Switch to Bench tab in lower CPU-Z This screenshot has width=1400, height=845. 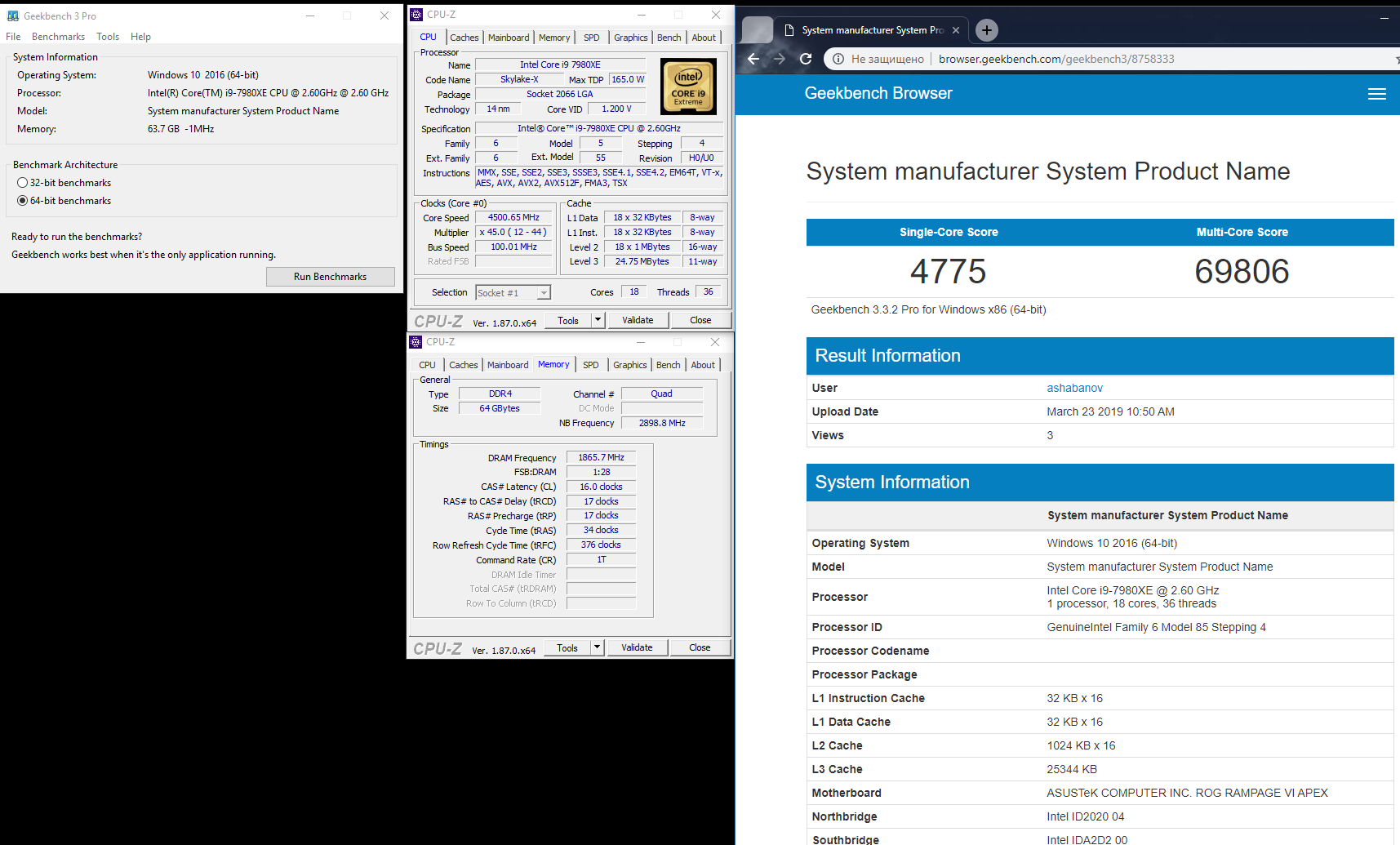pyautogui.click(x=669, y=365)
